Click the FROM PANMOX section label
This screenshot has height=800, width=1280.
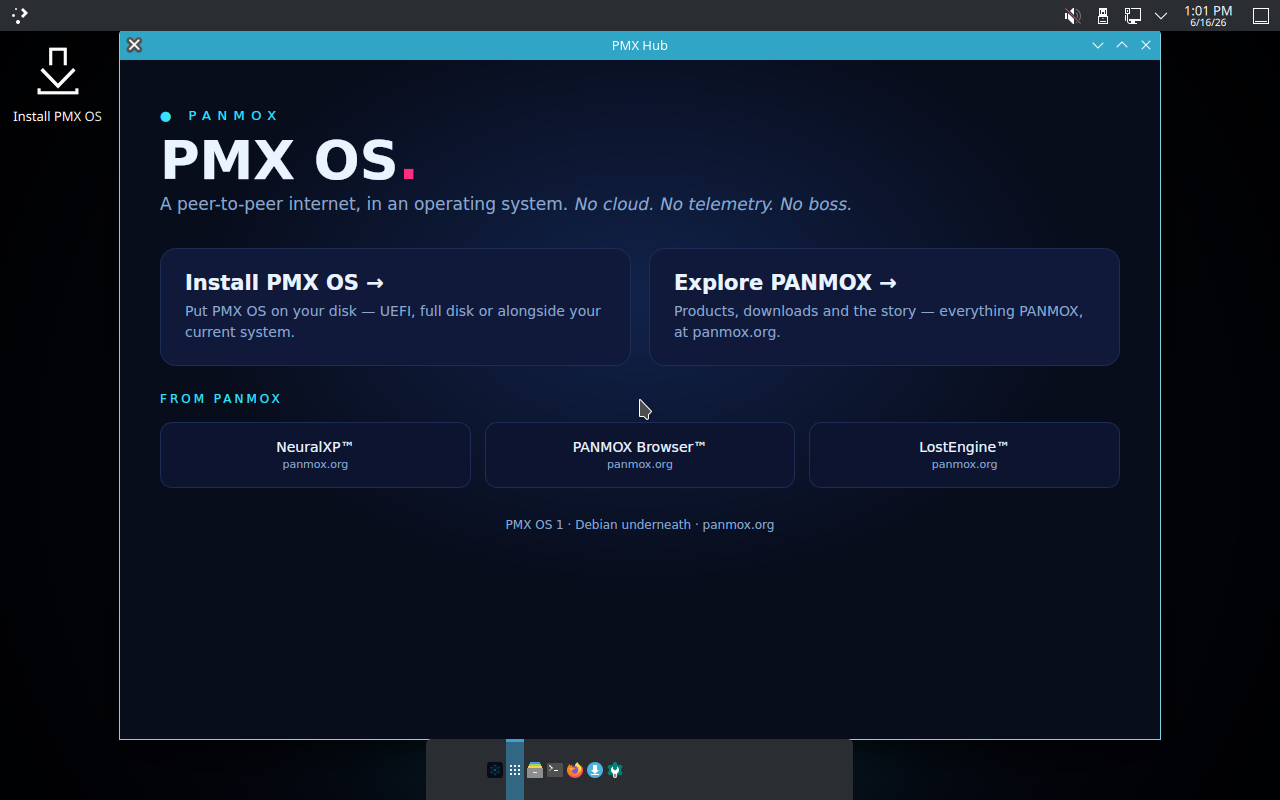click(221, 399)
